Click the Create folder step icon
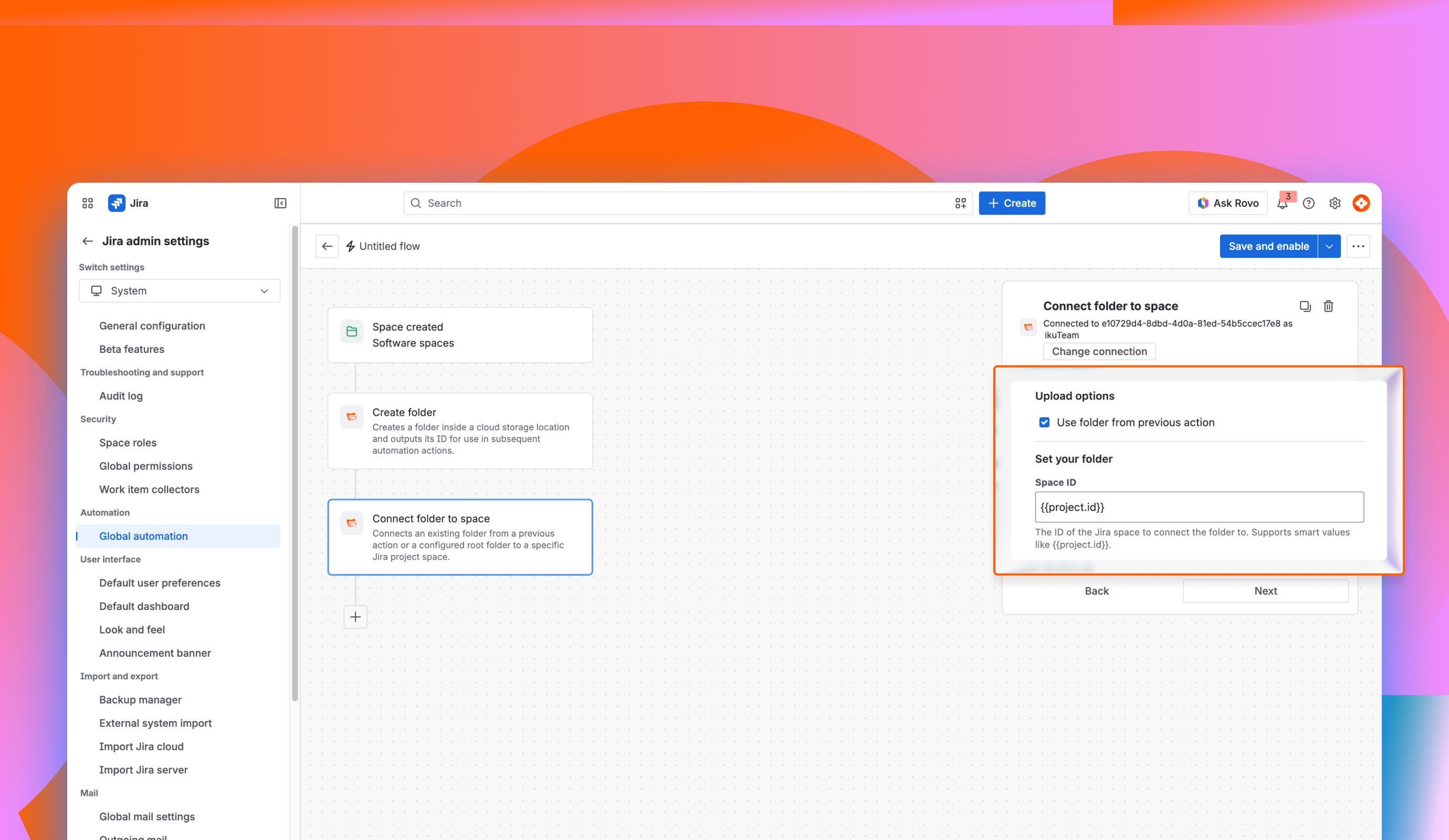Screen dimensions: 1449x840 pos(351,417)
